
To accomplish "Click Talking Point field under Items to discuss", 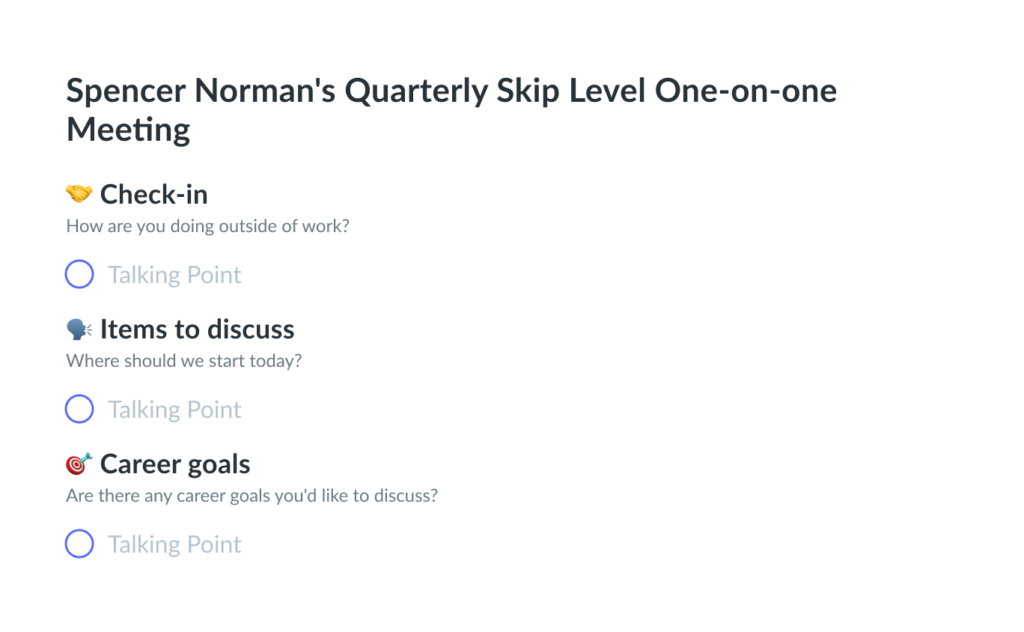I will coord(174,410).
